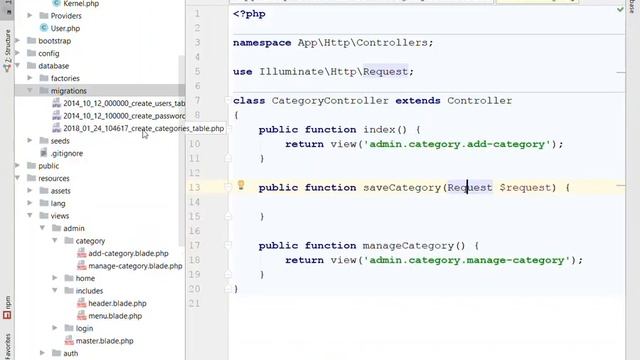Select the category folder icon
Screen dimensions: 640x360
[x=69, y=240]
